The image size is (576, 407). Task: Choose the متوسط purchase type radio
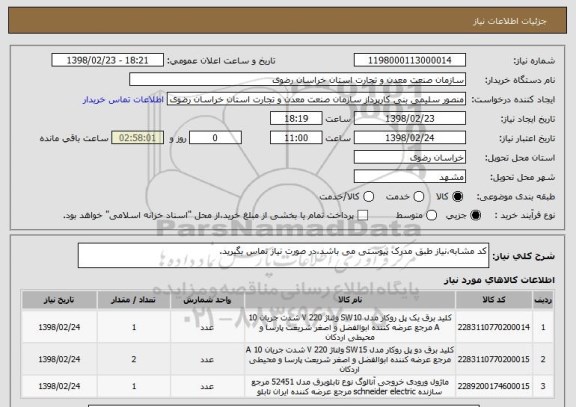431,215
